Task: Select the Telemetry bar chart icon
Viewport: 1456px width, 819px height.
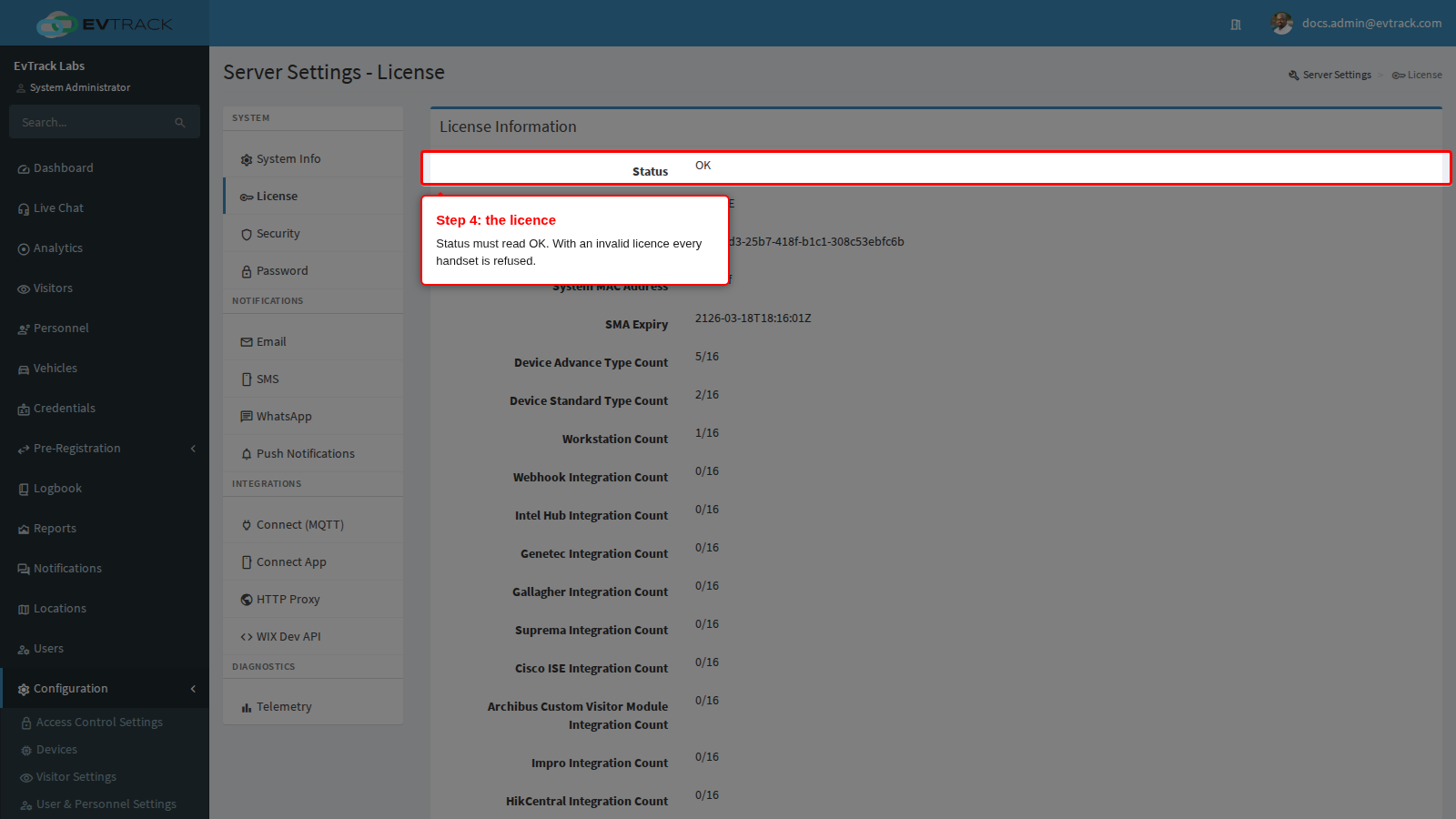Action: [247, 708]
